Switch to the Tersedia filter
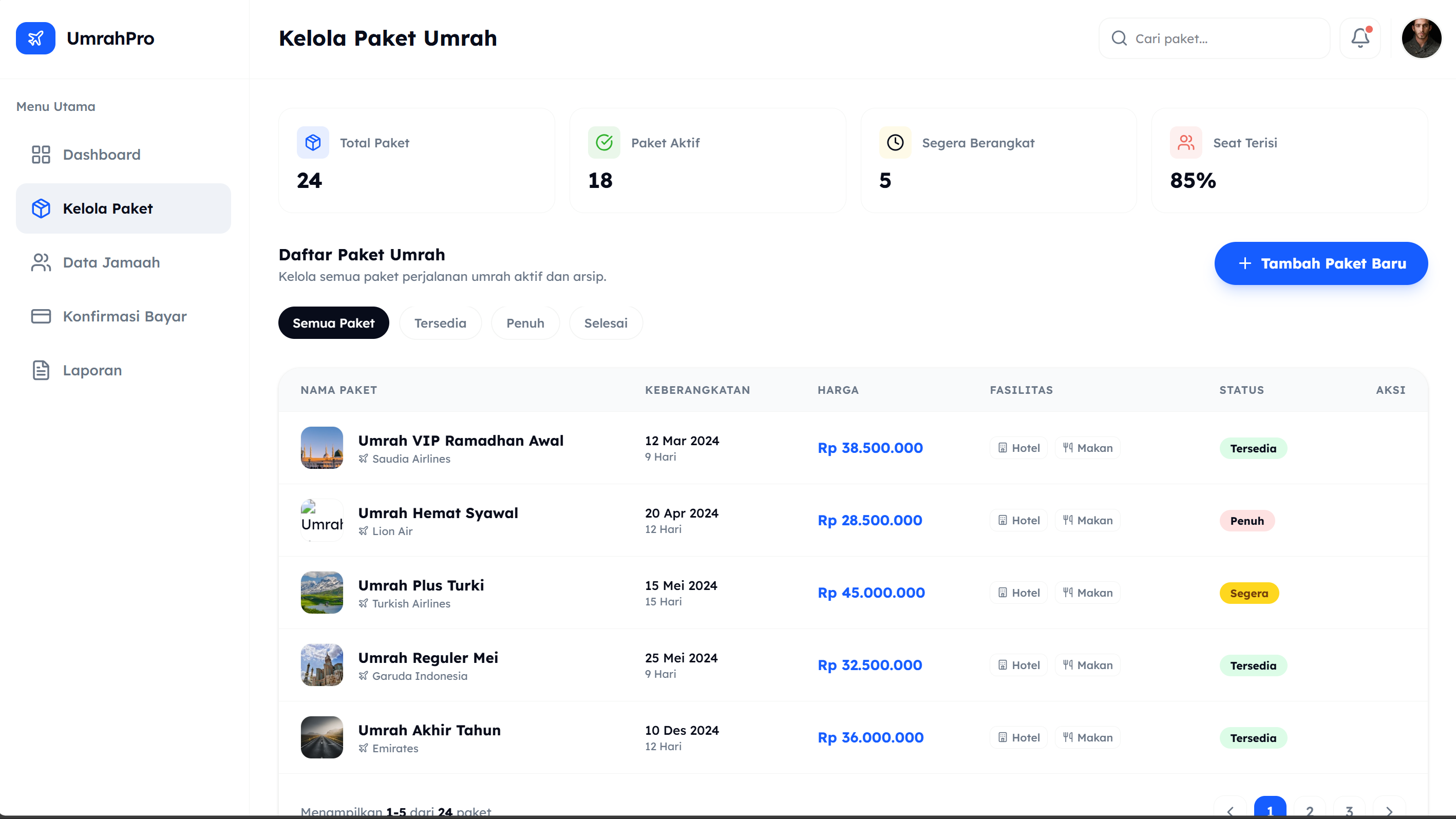The image size is (1456, 819). click(x=440, y=323)
